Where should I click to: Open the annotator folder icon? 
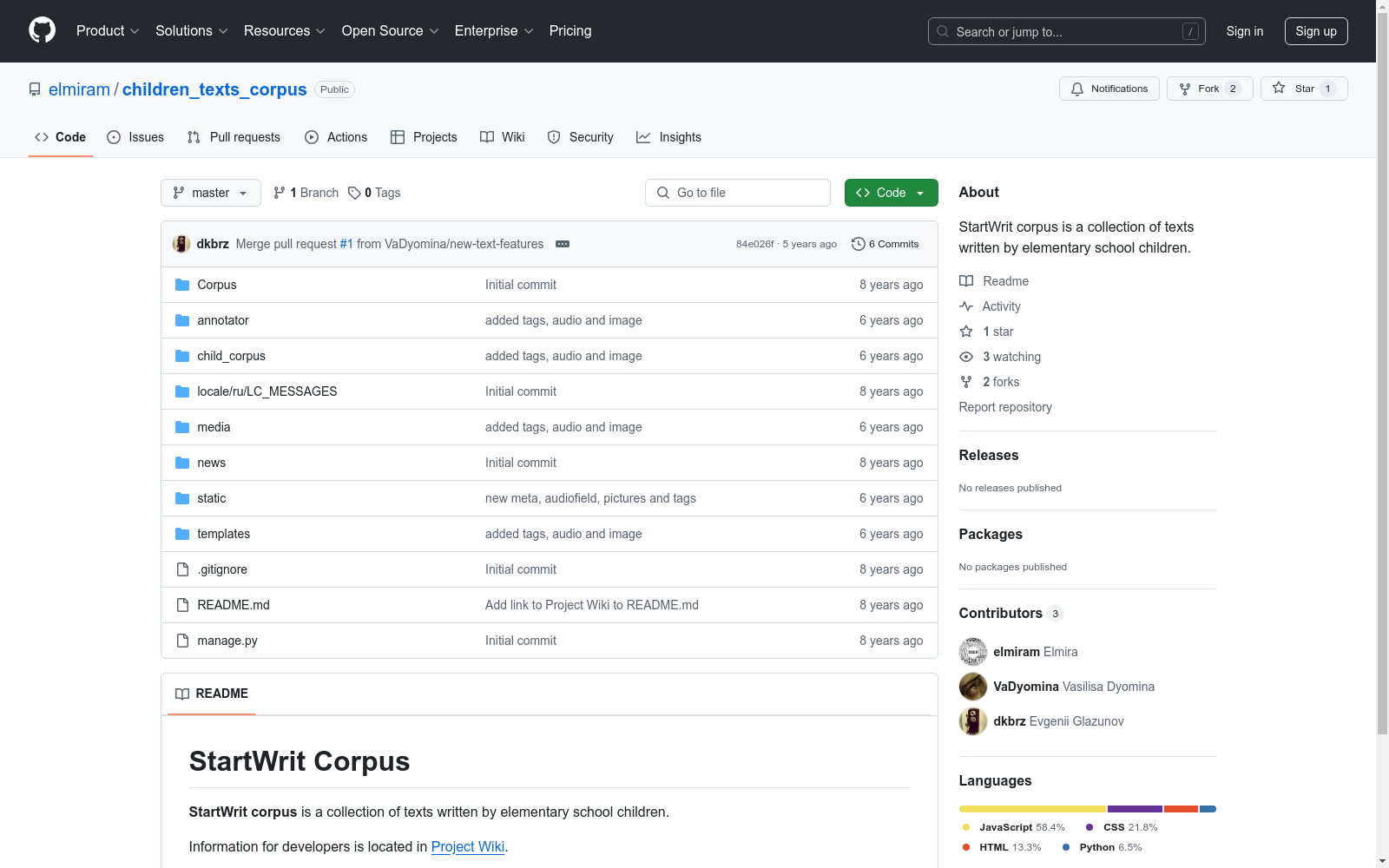pyautogui.click(x=182, y=320)
